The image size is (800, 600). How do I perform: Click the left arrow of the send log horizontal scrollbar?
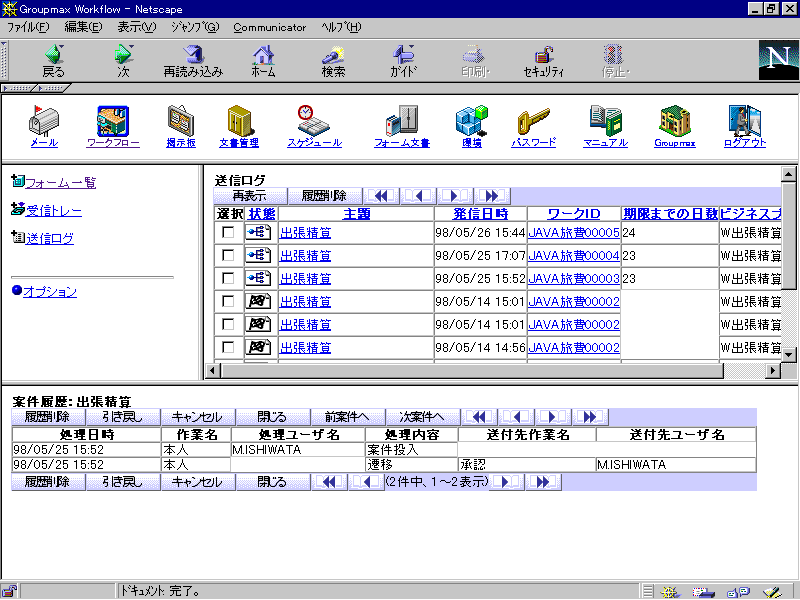point(213,370)
